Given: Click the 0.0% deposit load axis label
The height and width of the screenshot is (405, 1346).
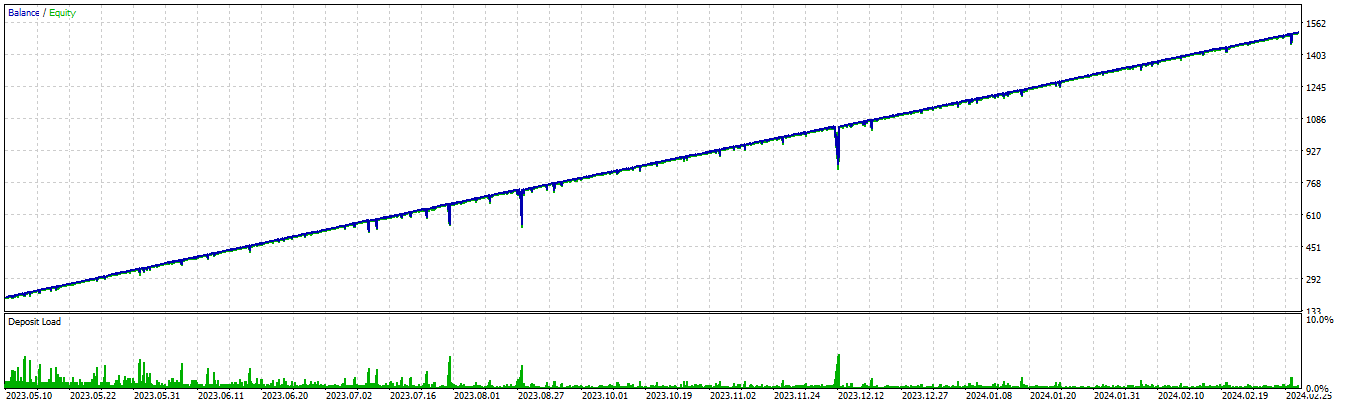Looking at the screenshot, I should click(x=1320, y=388).
